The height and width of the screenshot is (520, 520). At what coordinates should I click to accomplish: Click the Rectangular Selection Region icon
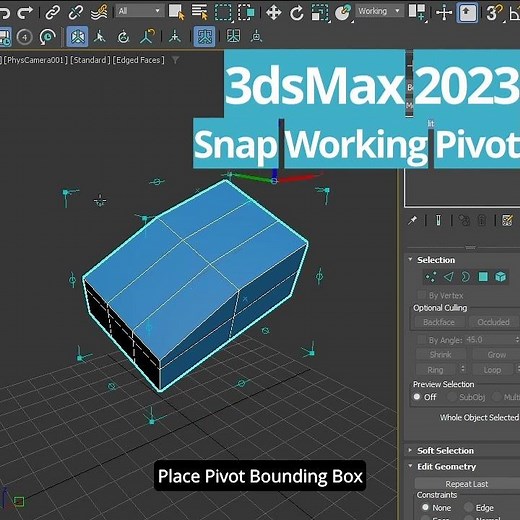(x=223, y=13)
